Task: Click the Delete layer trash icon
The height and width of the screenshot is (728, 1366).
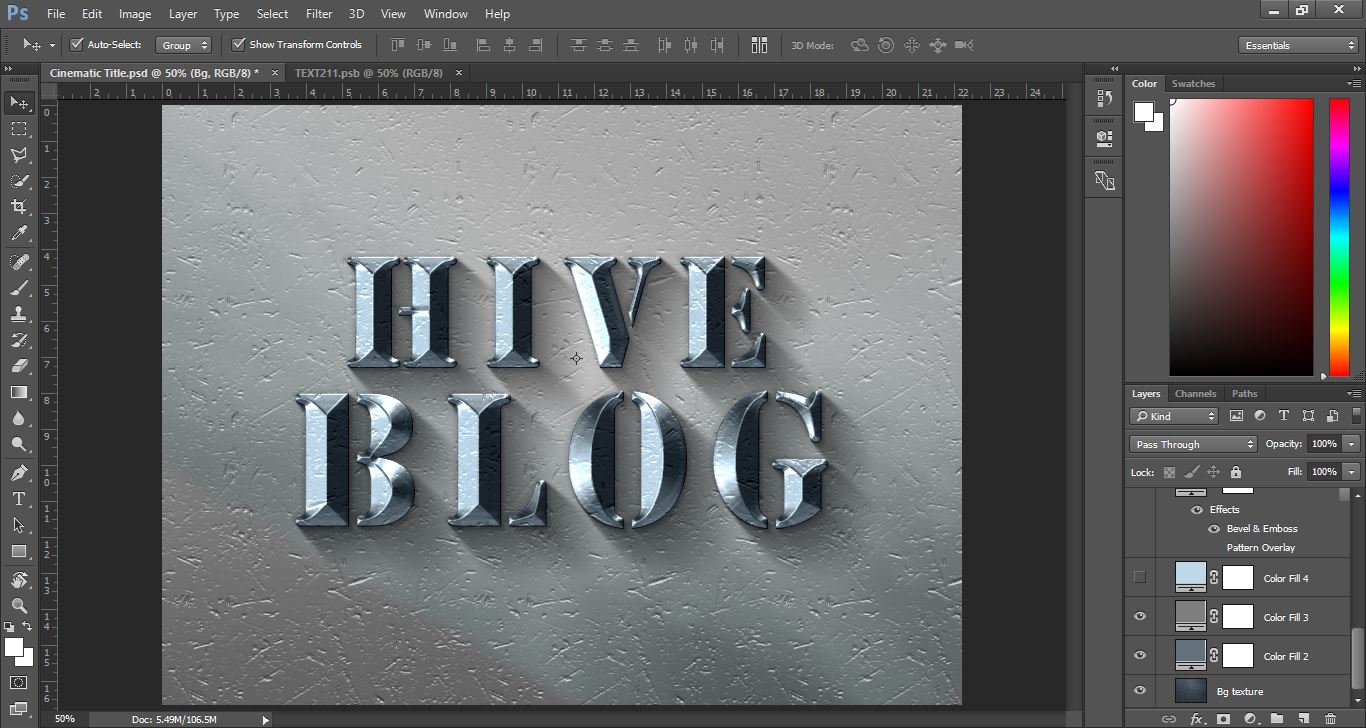Action: 1330,719
